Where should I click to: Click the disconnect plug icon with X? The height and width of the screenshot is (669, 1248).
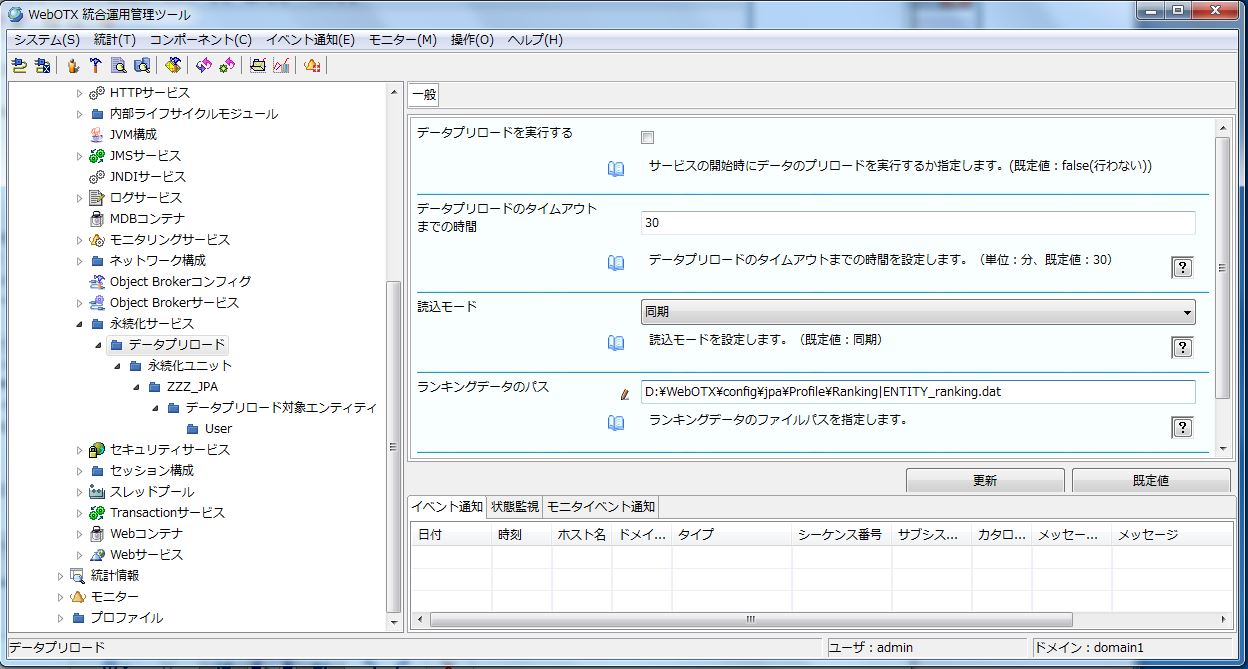(x=42, y=66)
